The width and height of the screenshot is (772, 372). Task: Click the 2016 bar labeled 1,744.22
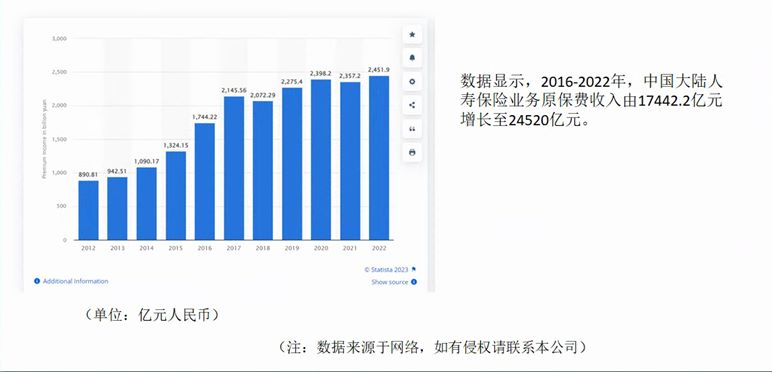click(x=204, y=182)
